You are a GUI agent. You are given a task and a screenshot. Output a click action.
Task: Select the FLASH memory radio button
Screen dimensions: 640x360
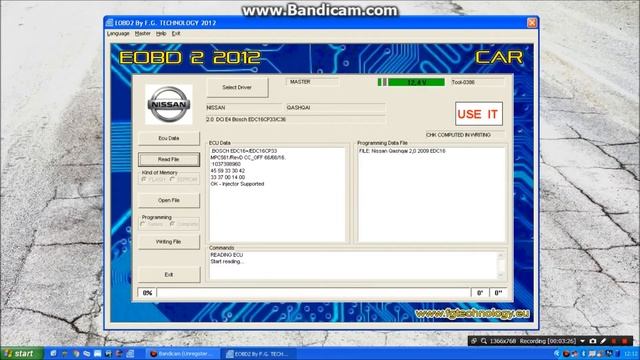144,180
